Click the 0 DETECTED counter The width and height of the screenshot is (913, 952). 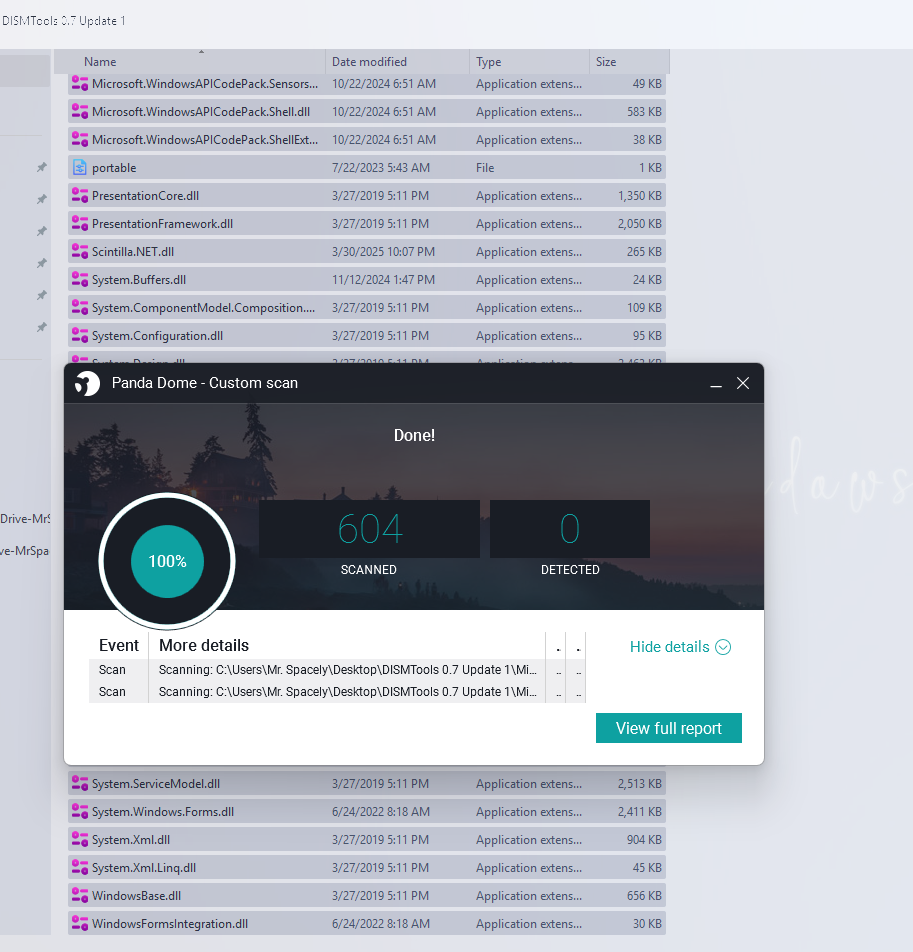click(570, 529)
